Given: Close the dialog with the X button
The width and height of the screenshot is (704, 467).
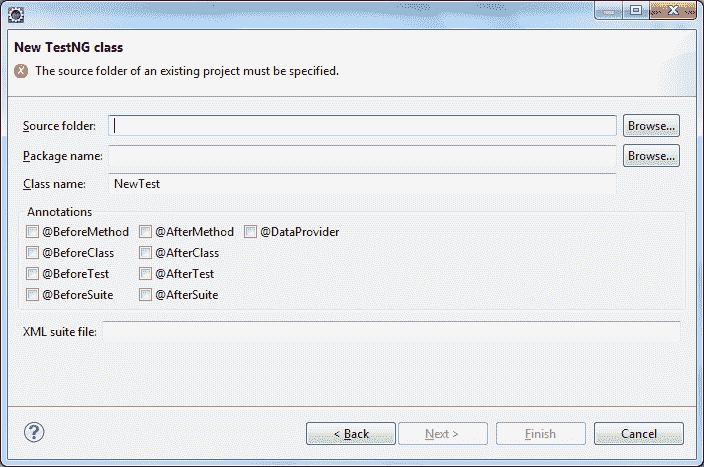Looking at the screenshot, I should [673, 10].
